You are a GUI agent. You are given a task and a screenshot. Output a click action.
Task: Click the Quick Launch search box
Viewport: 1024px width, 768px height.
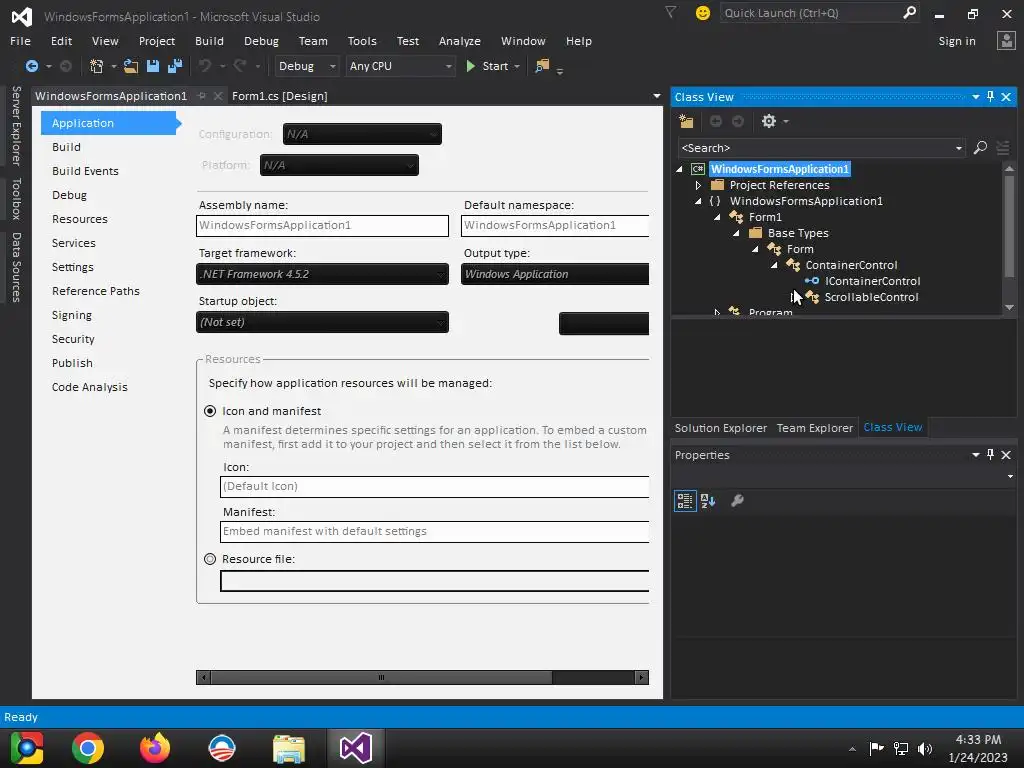812,12
